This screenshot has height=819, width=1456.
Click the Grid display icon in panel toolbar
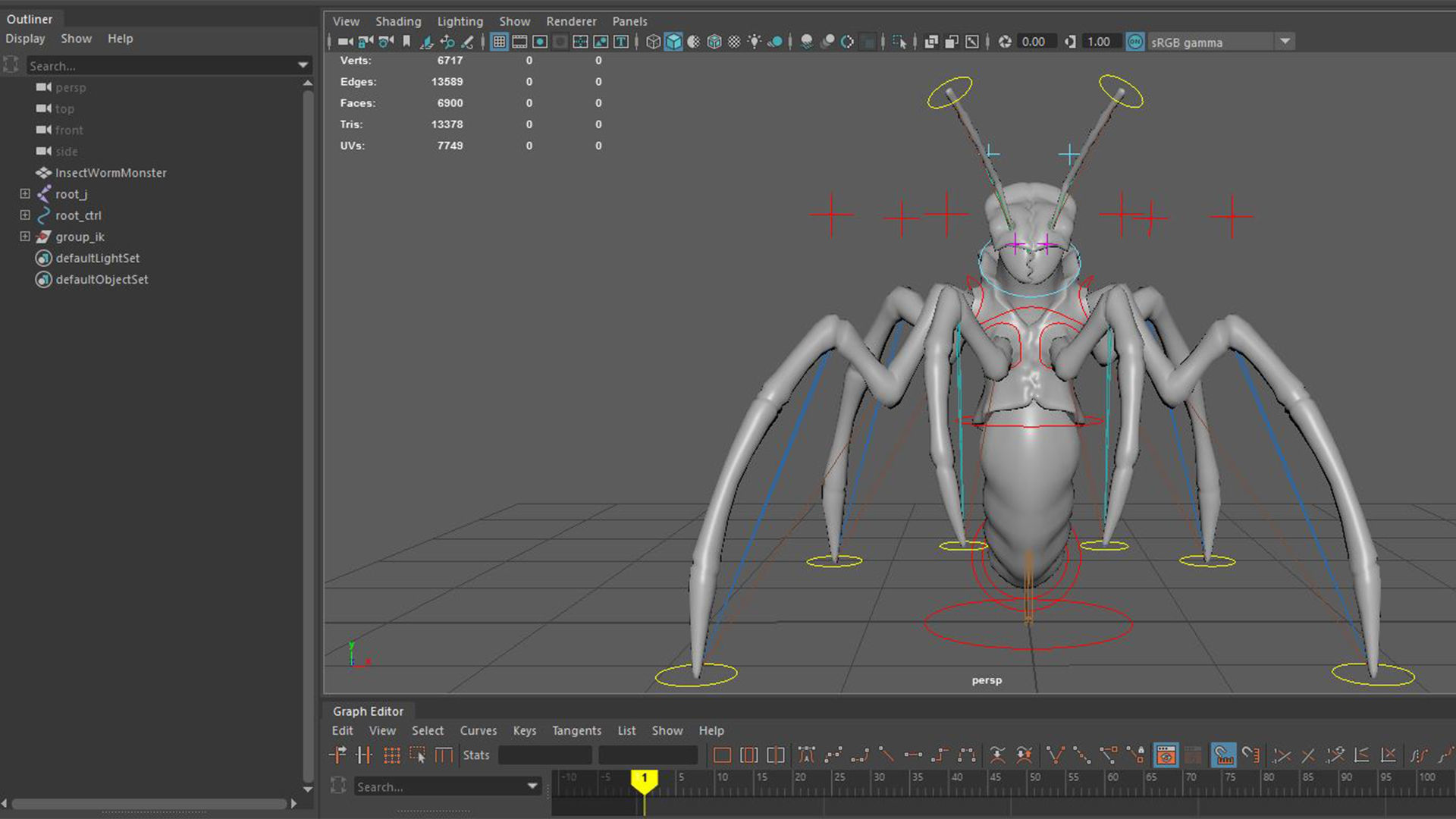pyautogui.click(x=499, y=42)
